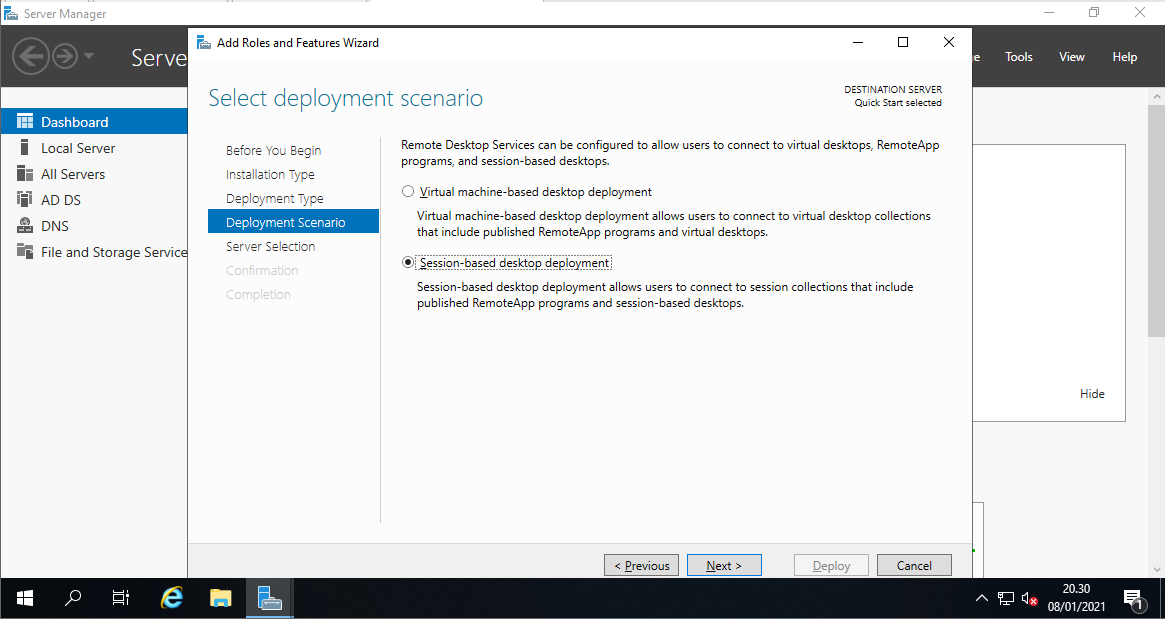Open the Tools menu

1018,56
